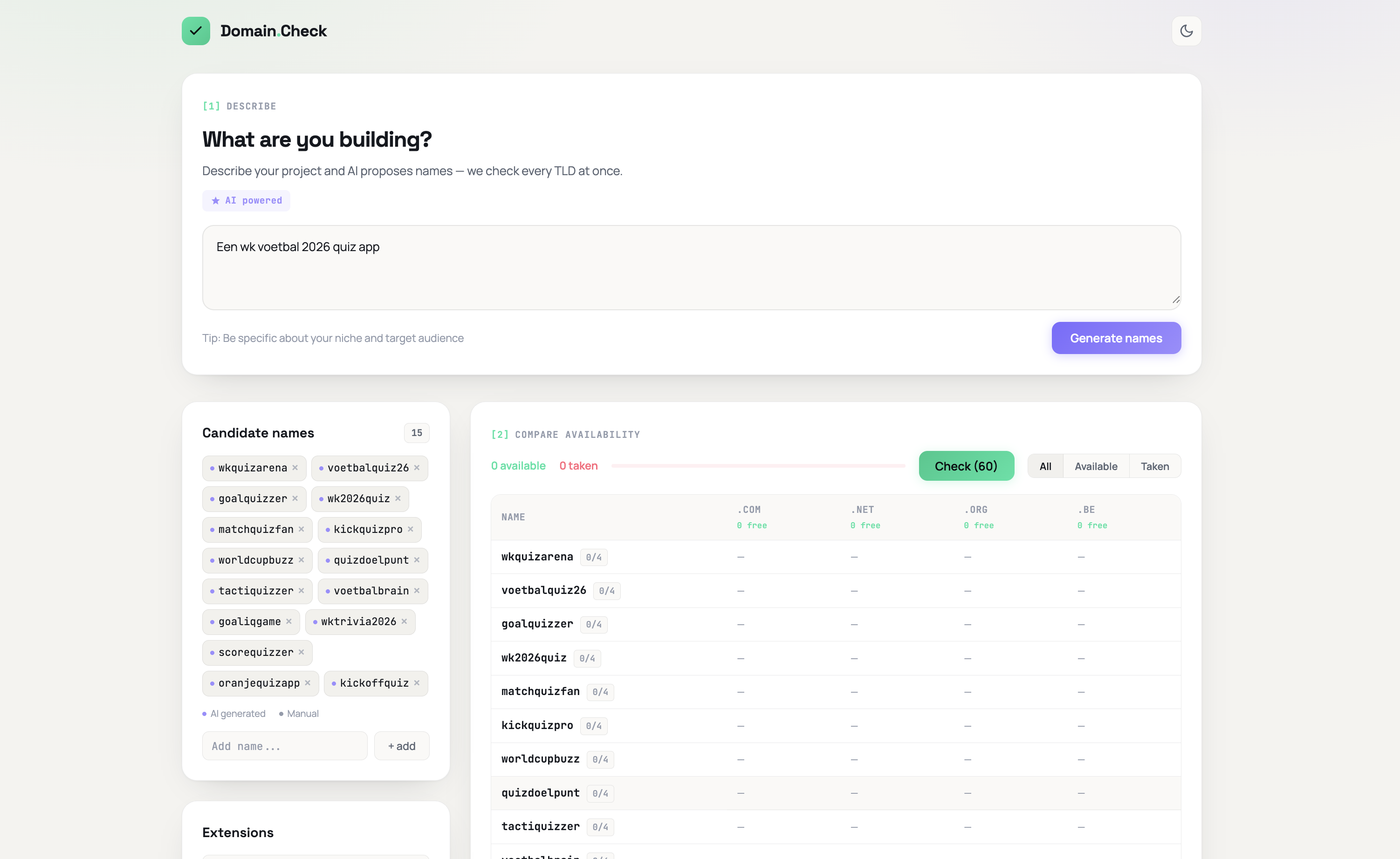Click the star icon in AI powered badge
The image size is (1400, 859).
(x=215, y=201)
